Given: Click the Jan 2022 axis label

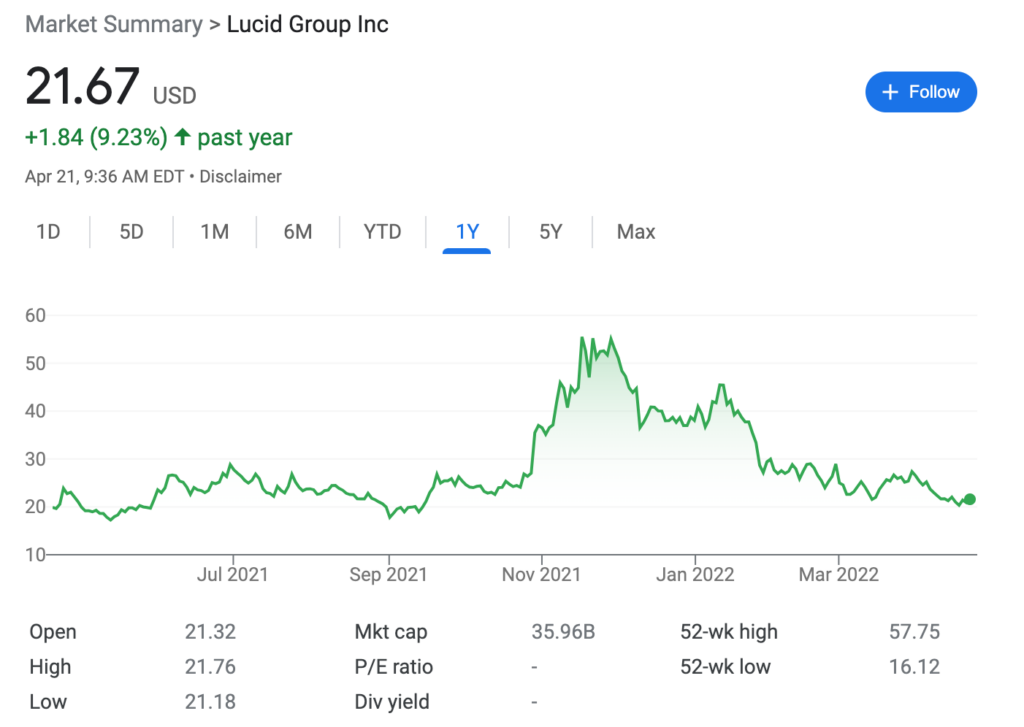Looking at the screenshot, I should pyautogui.click(x=695, y=574).
